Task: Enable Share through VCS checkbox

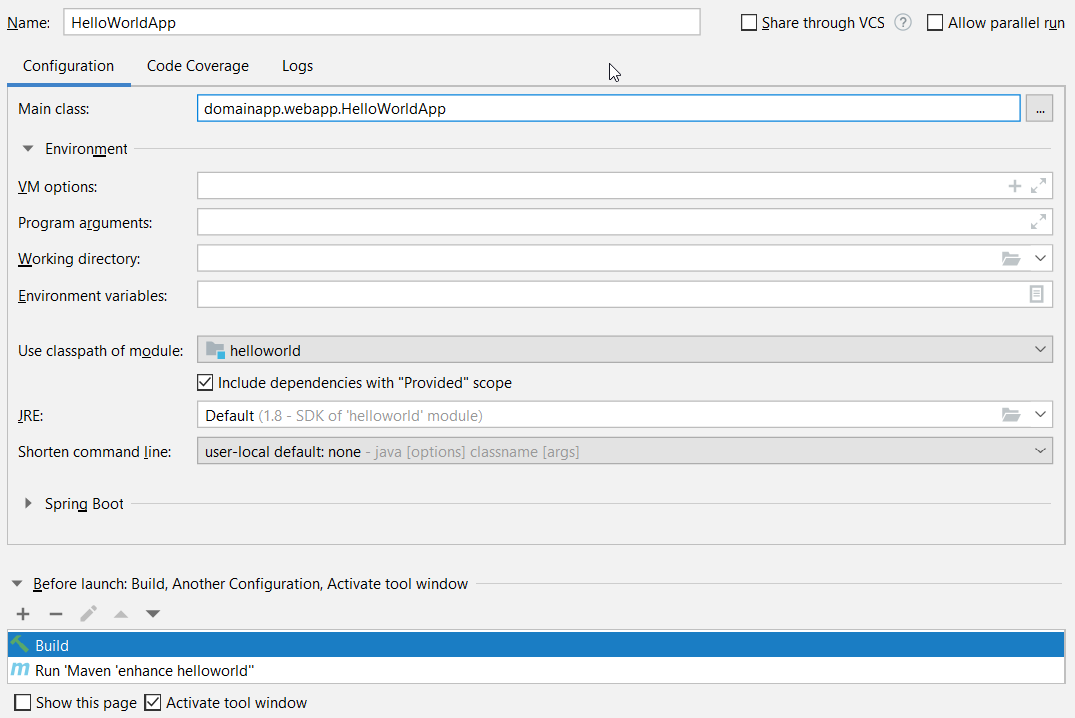Action: coord(749,23)
